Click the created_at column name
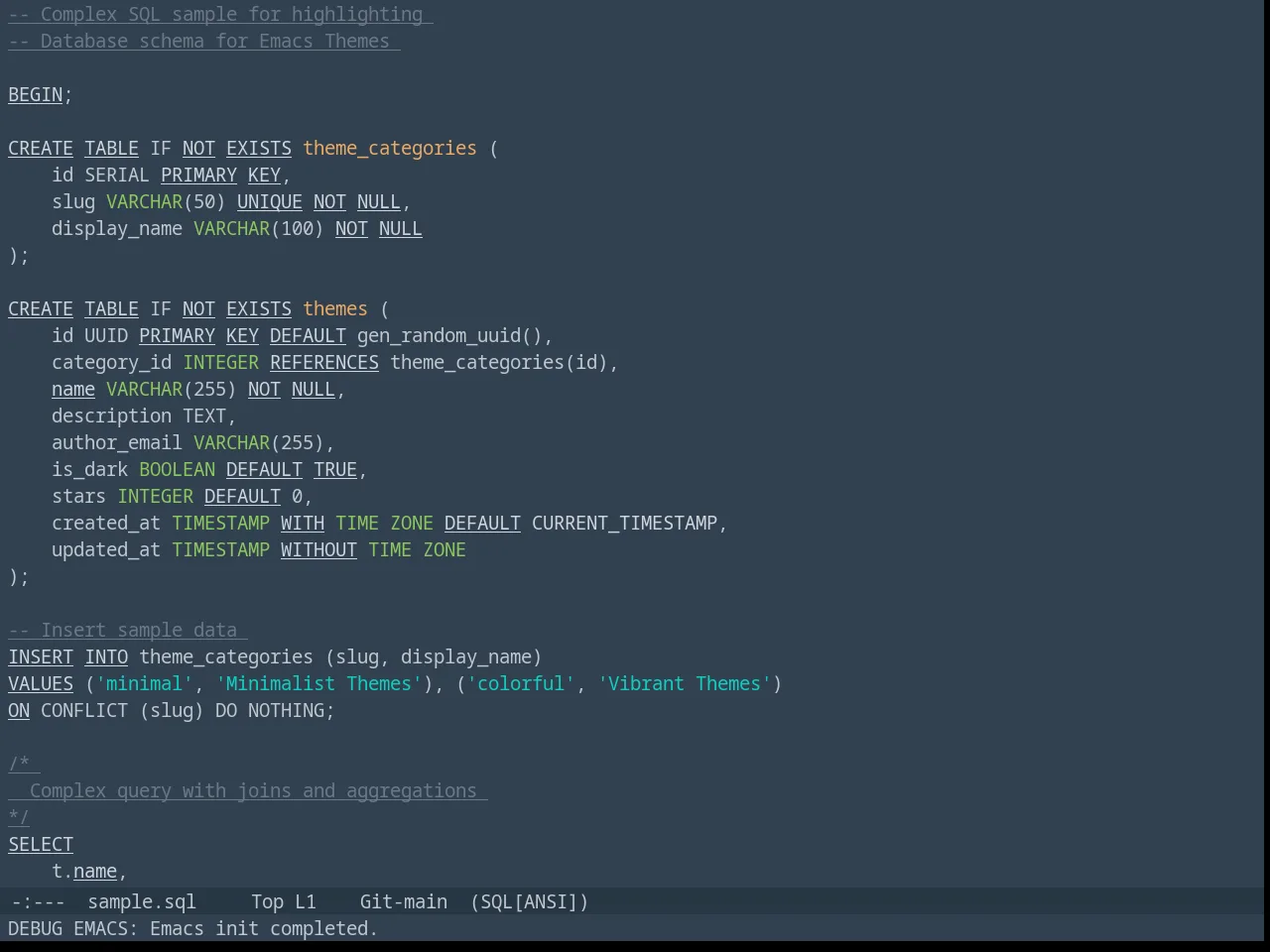1270x952 pixels. [x=106, y=524]
